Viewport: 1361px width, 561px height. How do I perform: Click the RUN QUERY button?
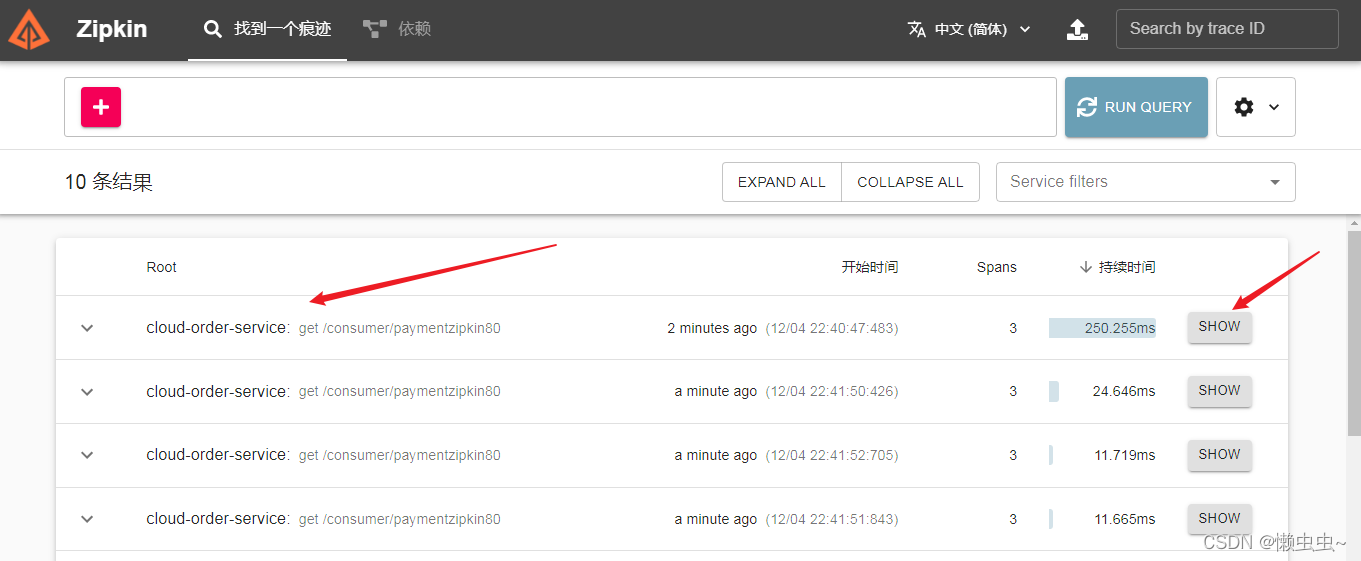coord(1136,107)
